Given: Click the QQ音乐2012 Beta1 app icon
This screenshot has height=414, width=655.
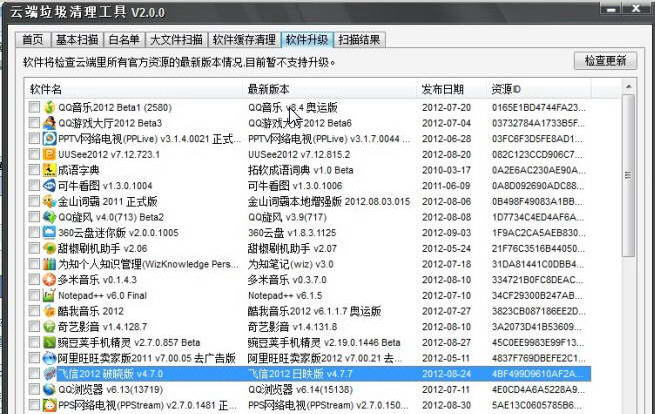Looking at the screenshot, I should [49, 106].
